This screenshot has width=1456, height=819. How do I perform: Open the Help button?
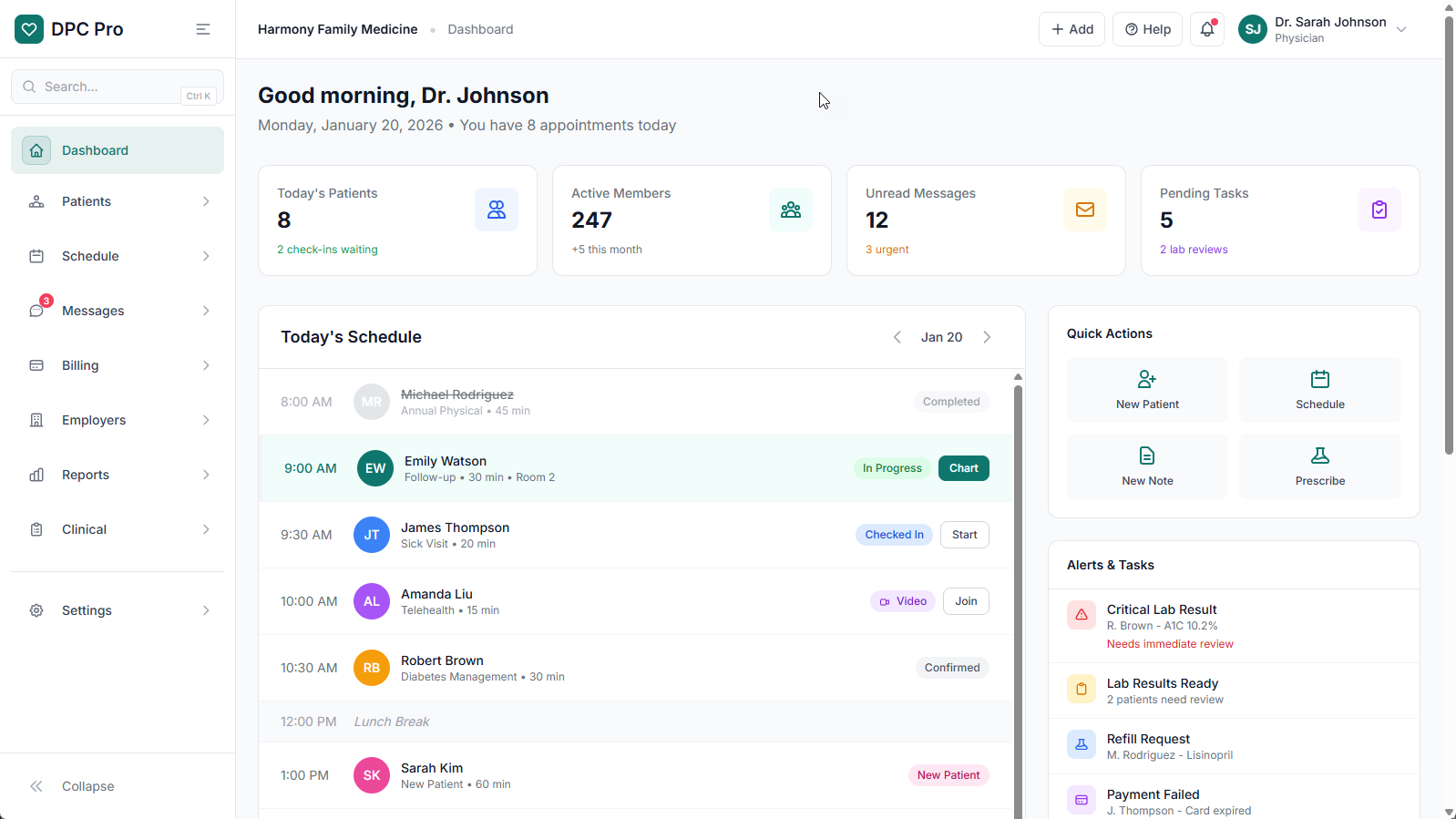tap(1147, 29)
